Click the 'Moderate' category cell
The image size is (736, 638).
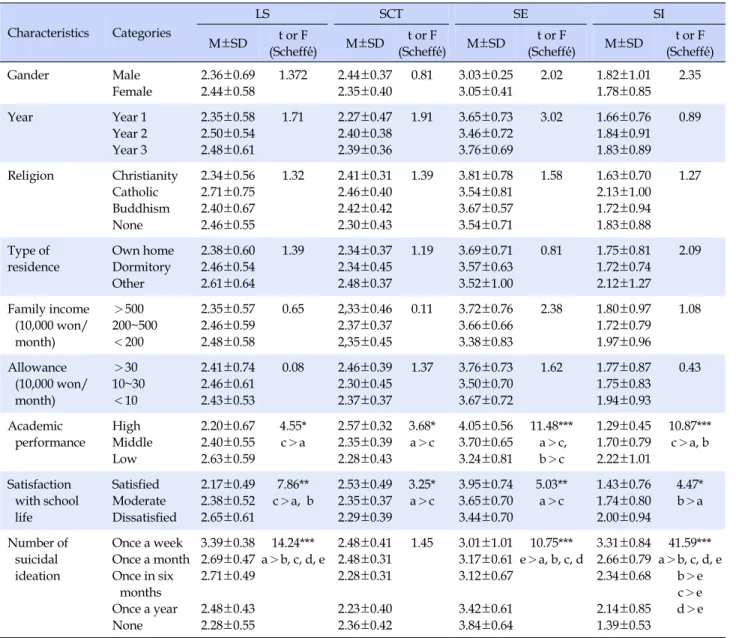point(139,501)
